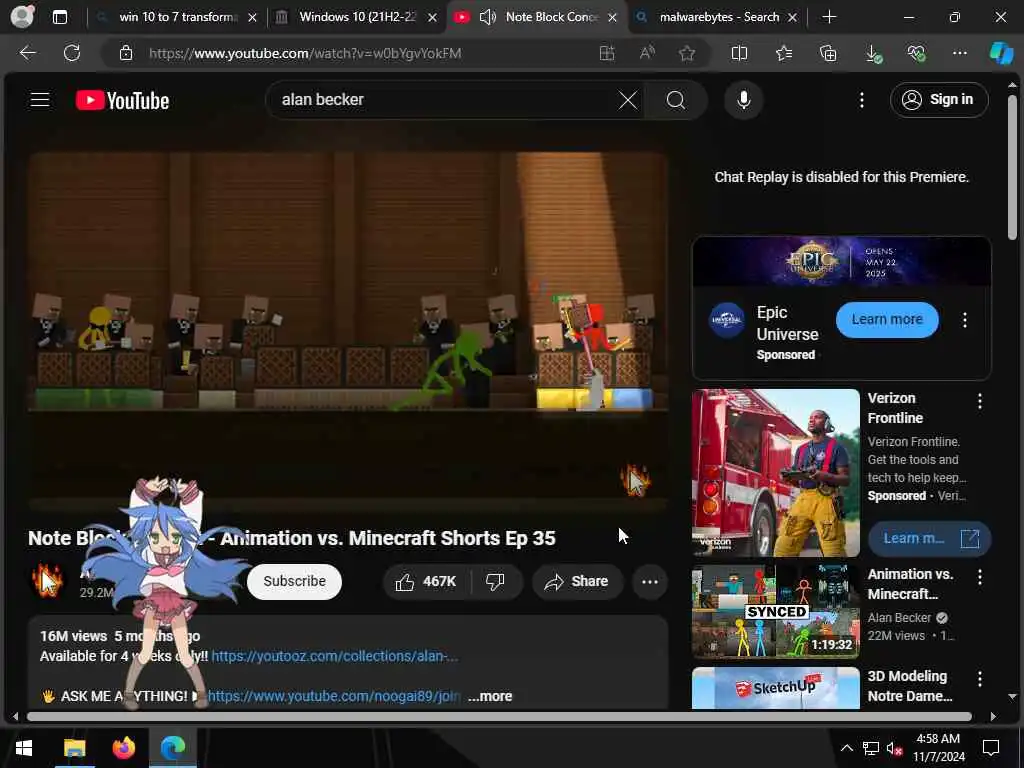
Task: Open a new tab with plus button
Action: point(829,17)
